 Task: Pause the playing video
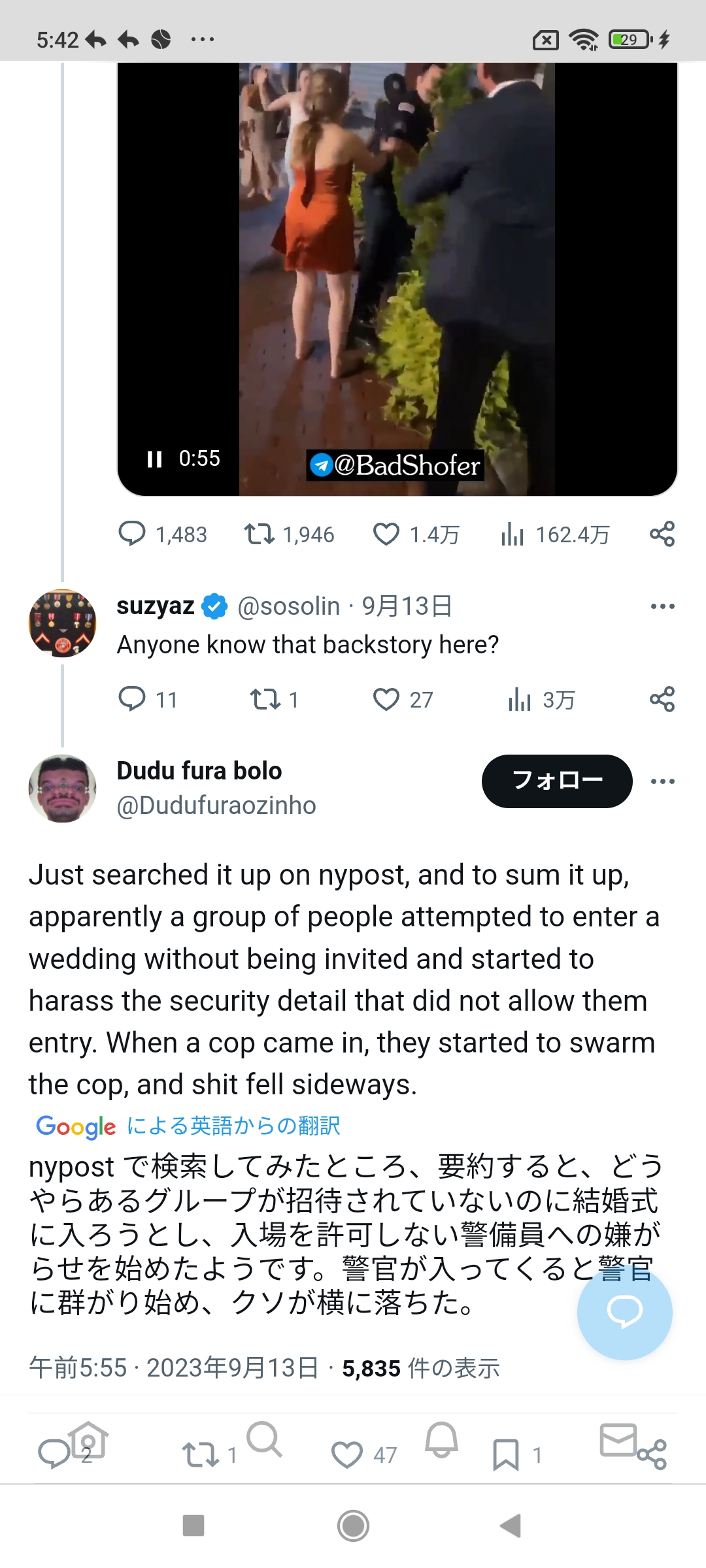[x=155, y=459]
